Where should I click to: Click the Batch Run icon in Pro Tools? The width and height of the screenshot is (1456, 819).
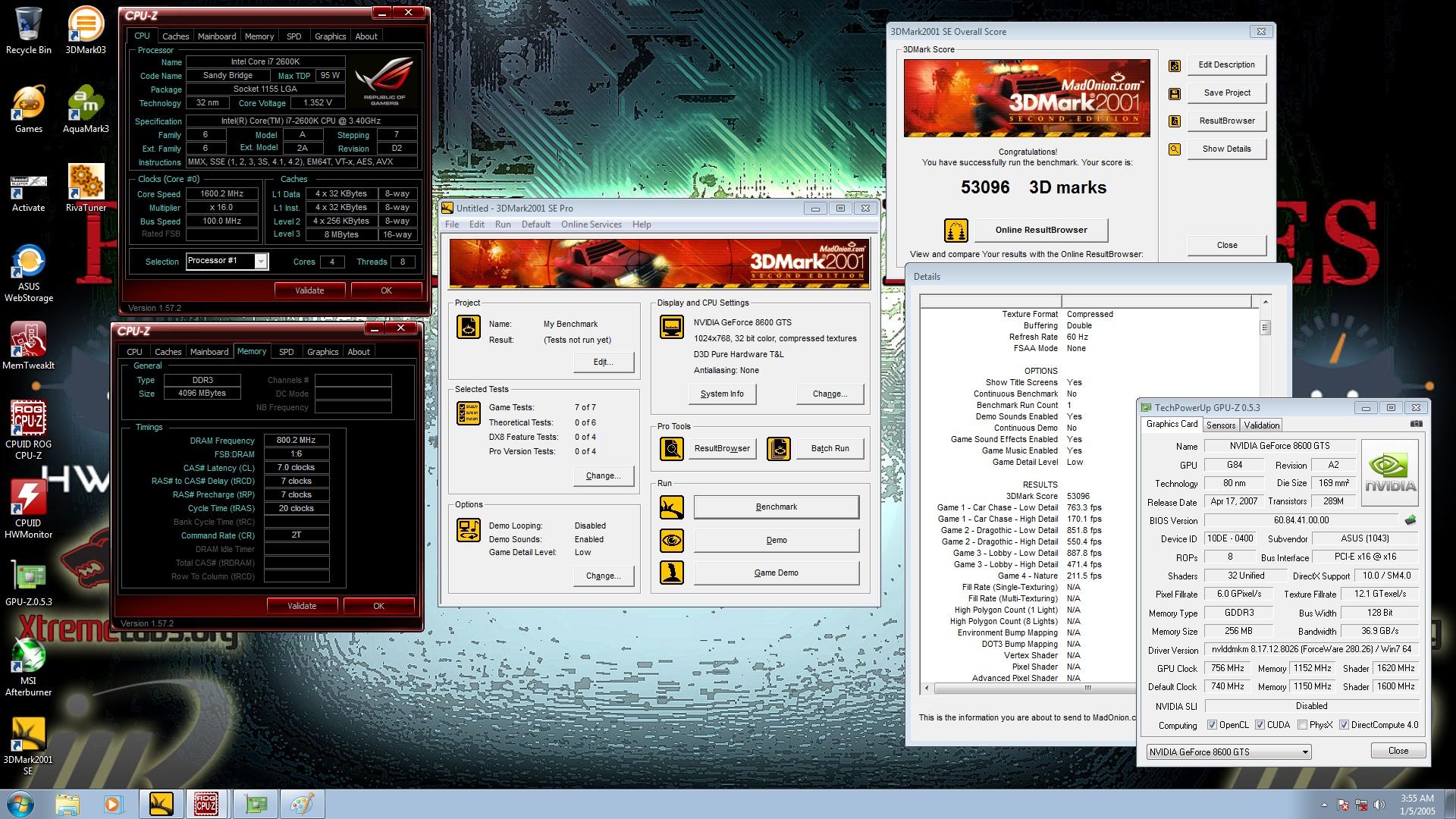(x=779, y=449)
